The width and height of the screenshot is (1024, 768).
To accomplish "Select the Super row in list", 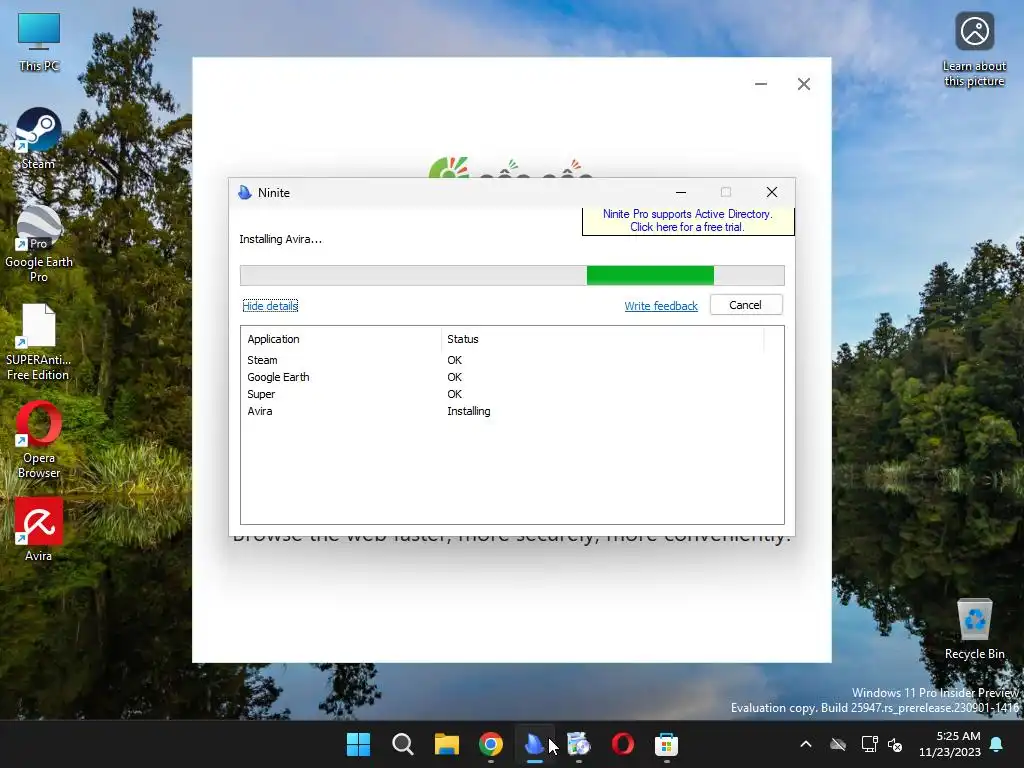I will point(512,394).
